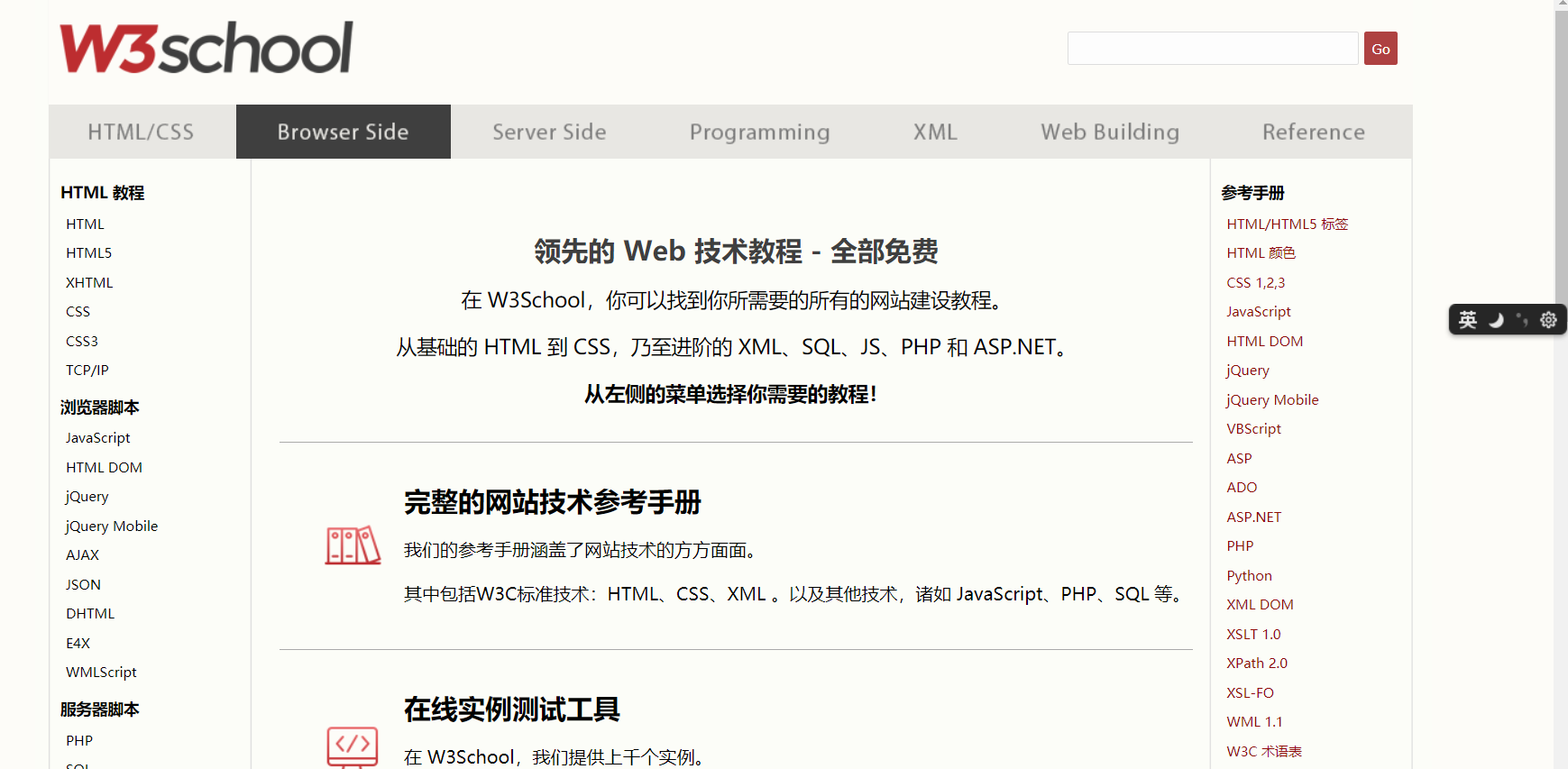Go to the Web Building tab
The image size is (1568, 769).
(x=1110, y=132)
